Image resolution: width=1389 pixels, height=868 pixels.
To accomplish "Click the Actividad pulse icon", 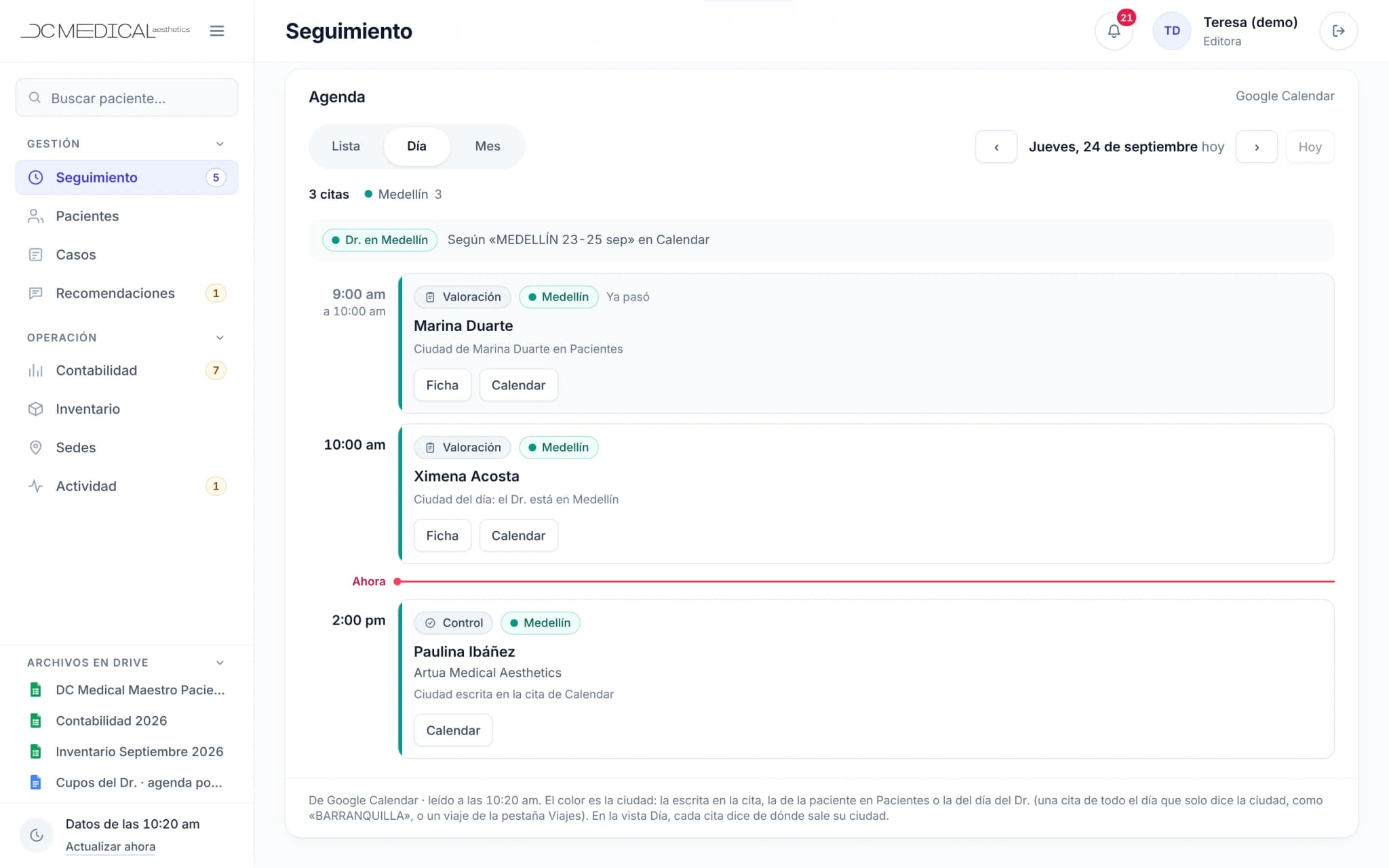I will (36, 487).
